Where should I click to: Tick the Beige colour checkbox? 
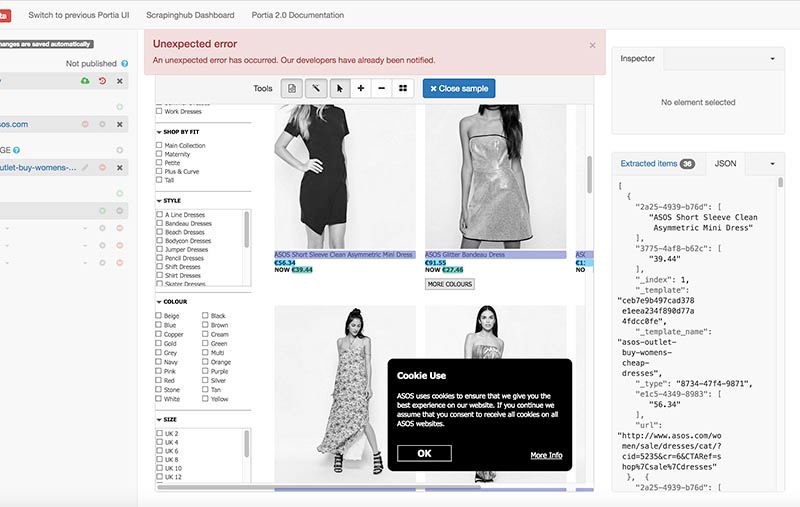click(159, 315)
